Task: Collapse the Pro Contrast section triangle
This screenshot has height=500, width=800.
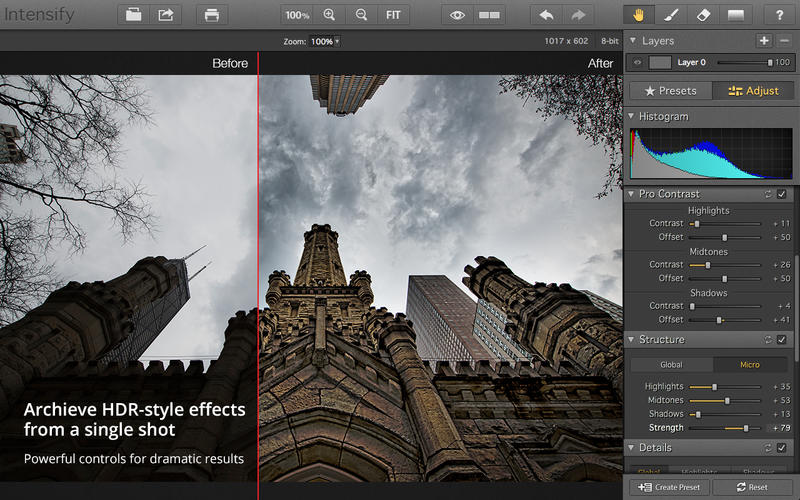Action: click(632, 194)
